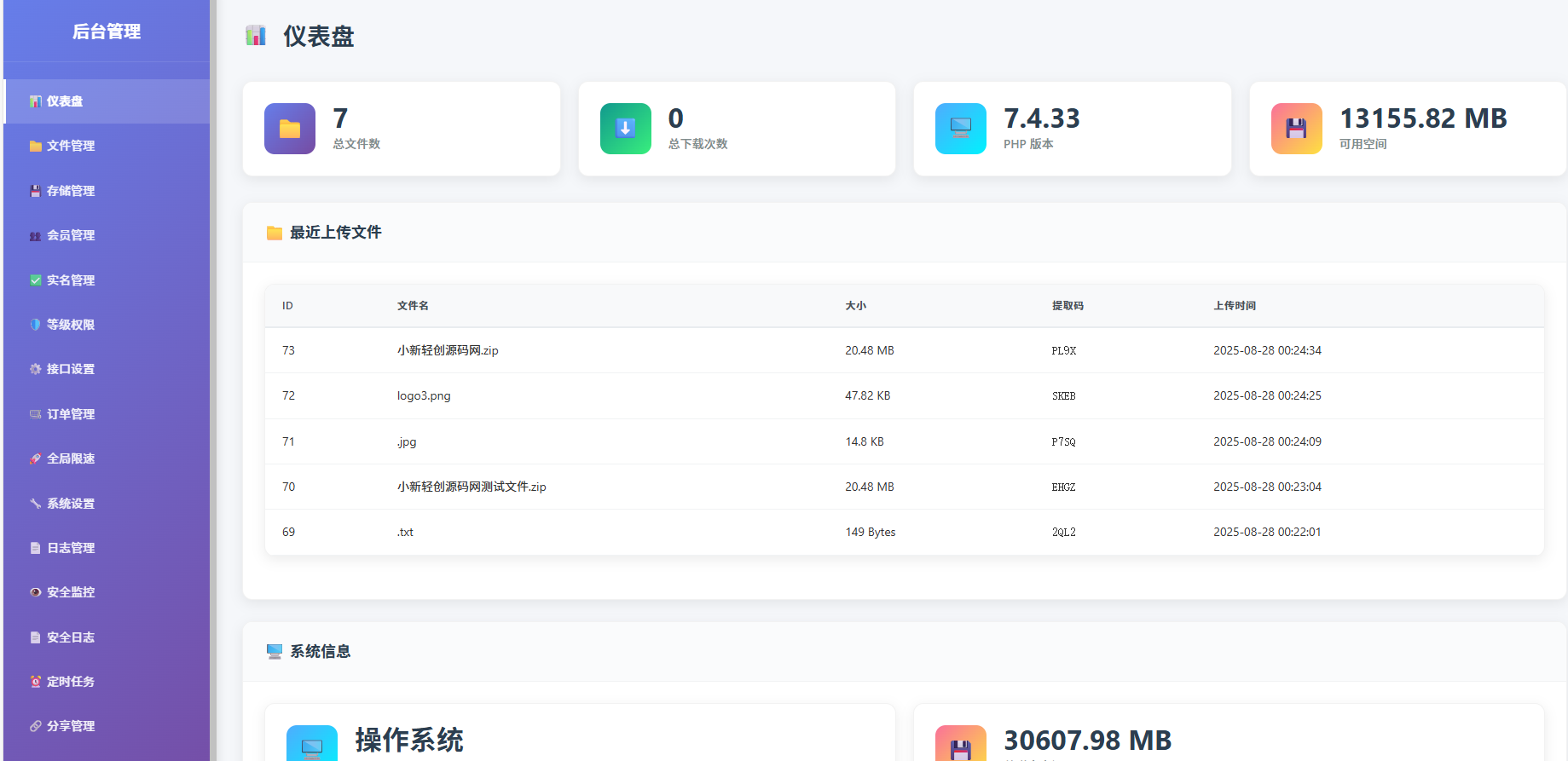
Task: Click the 7.4.33 PHP version value
Action: click(1042, 118)
